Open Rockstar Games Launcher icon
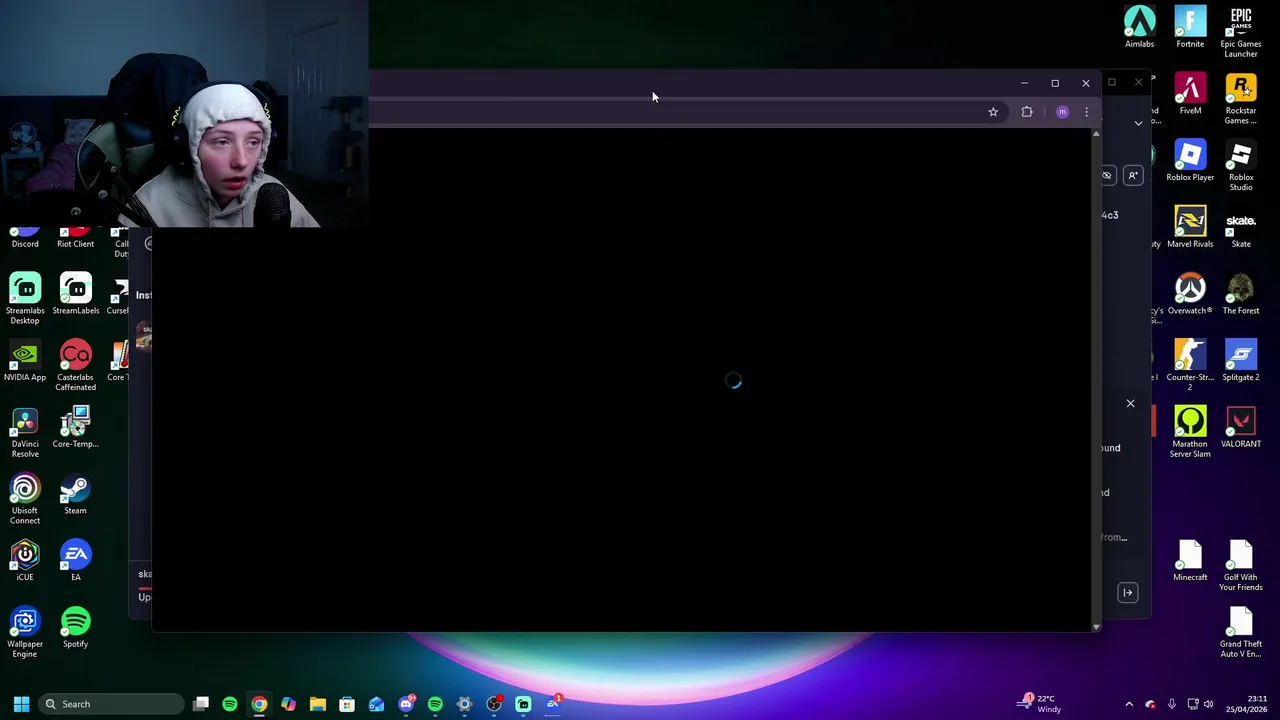The height and width of the screenshot is (720, 1280). [1241, 98]
